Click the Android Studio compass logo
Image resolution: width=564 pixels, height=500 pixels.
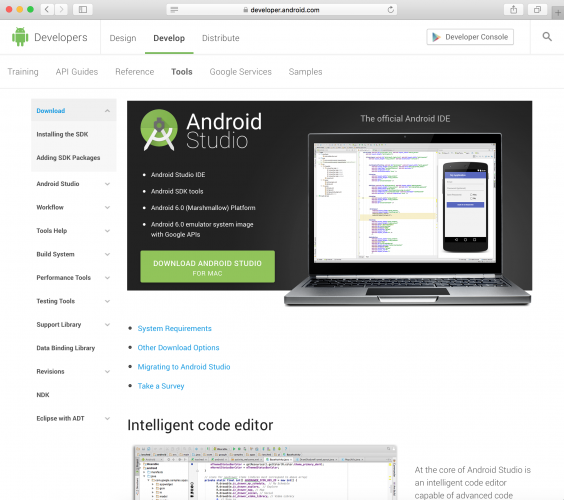[159, 130]
